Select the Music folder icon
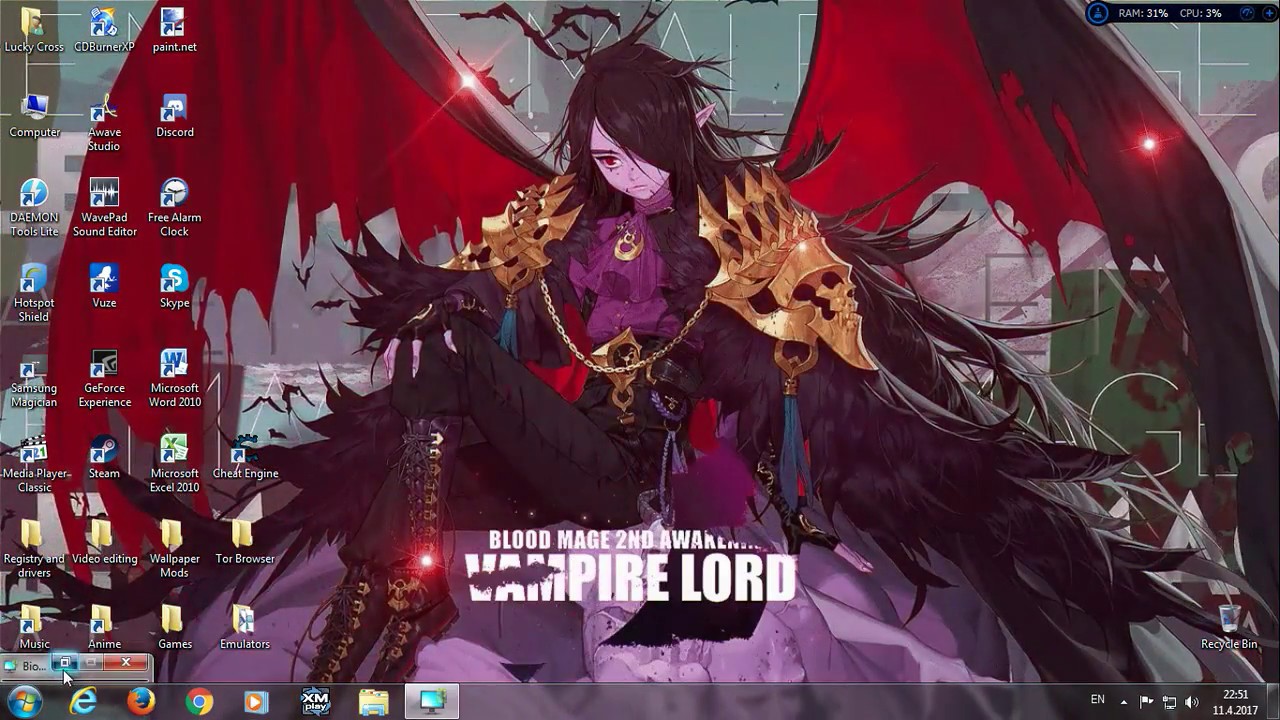Screen dimensions: 1280x720 tap(34, 627)
